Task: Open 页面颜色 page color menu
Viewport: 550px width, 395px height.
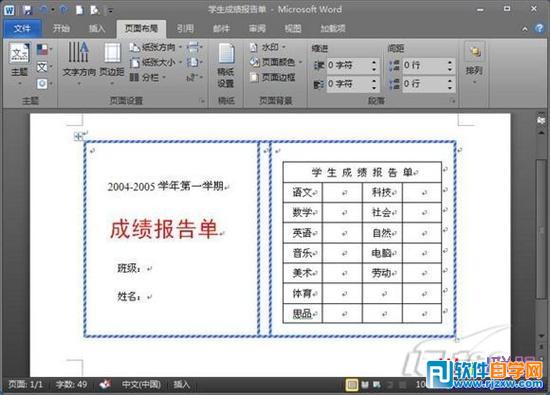Action: click(276, 62)
